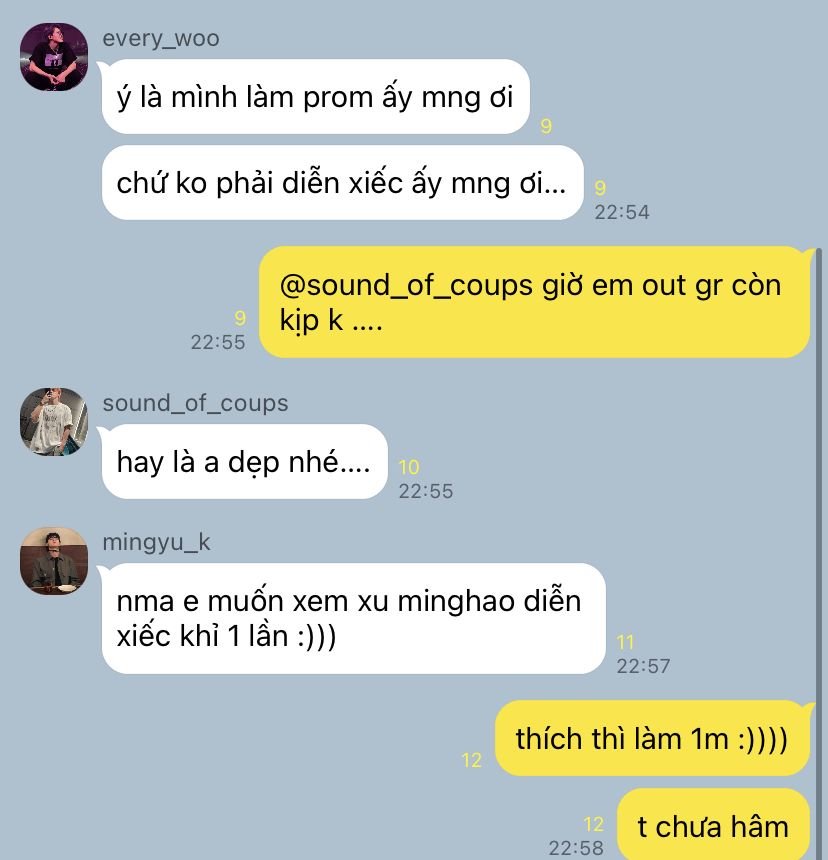The width and height of the screenshot is (828, 860).
Task: Click the 22:58 timestamp near the last message
Action: coord(576,848)
